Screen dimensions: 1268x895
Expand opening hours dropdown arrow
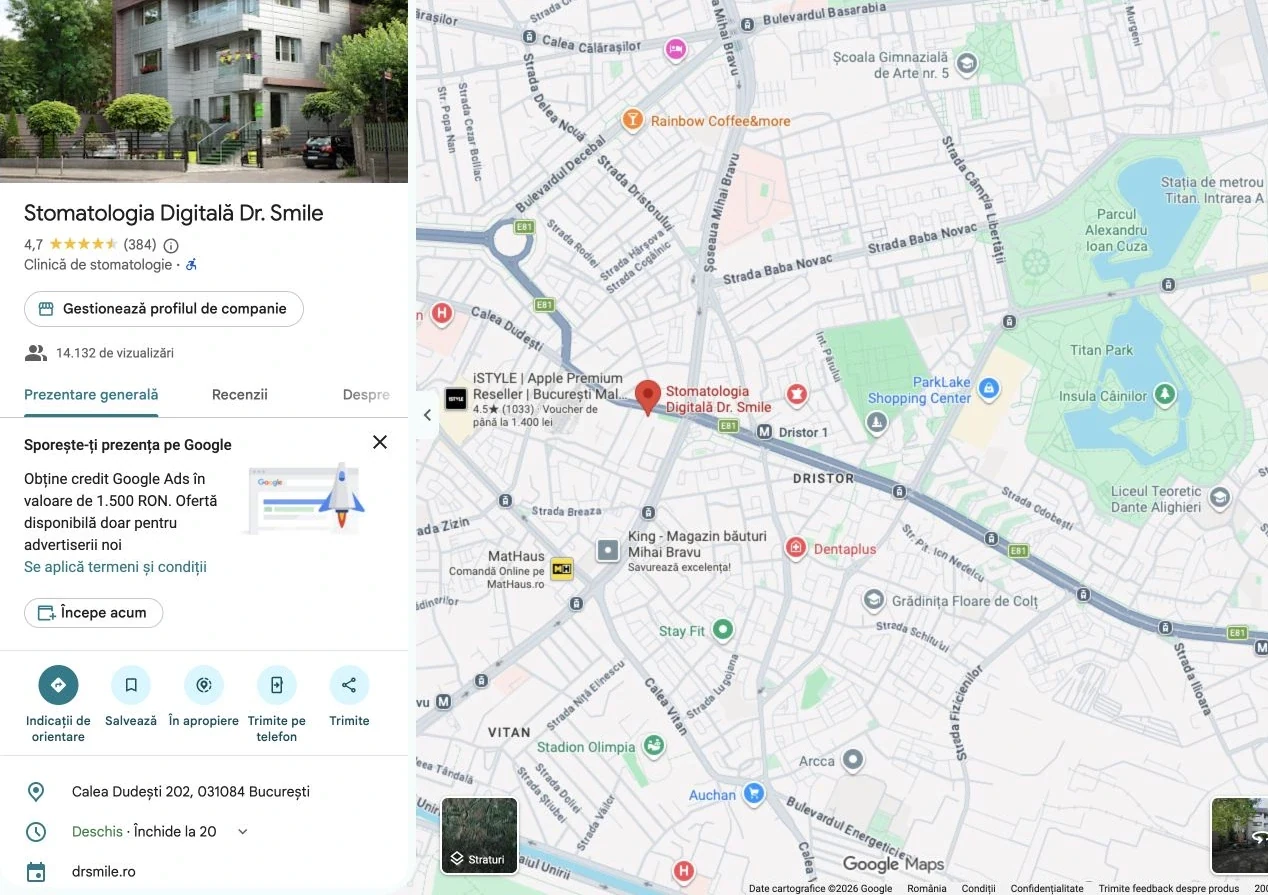(x=242, y=832)
